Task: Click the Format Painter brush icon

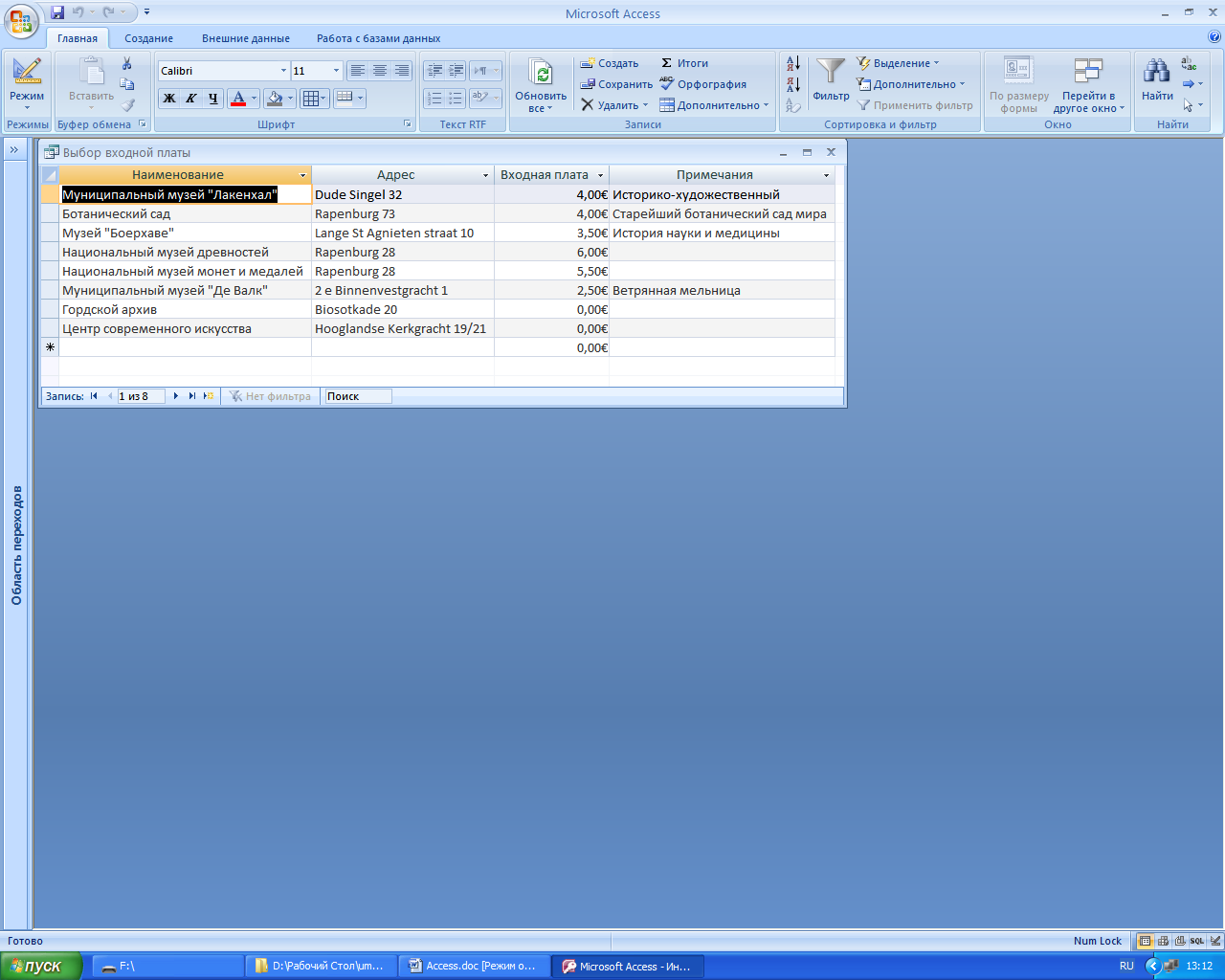Action: [x=126, y=105]
